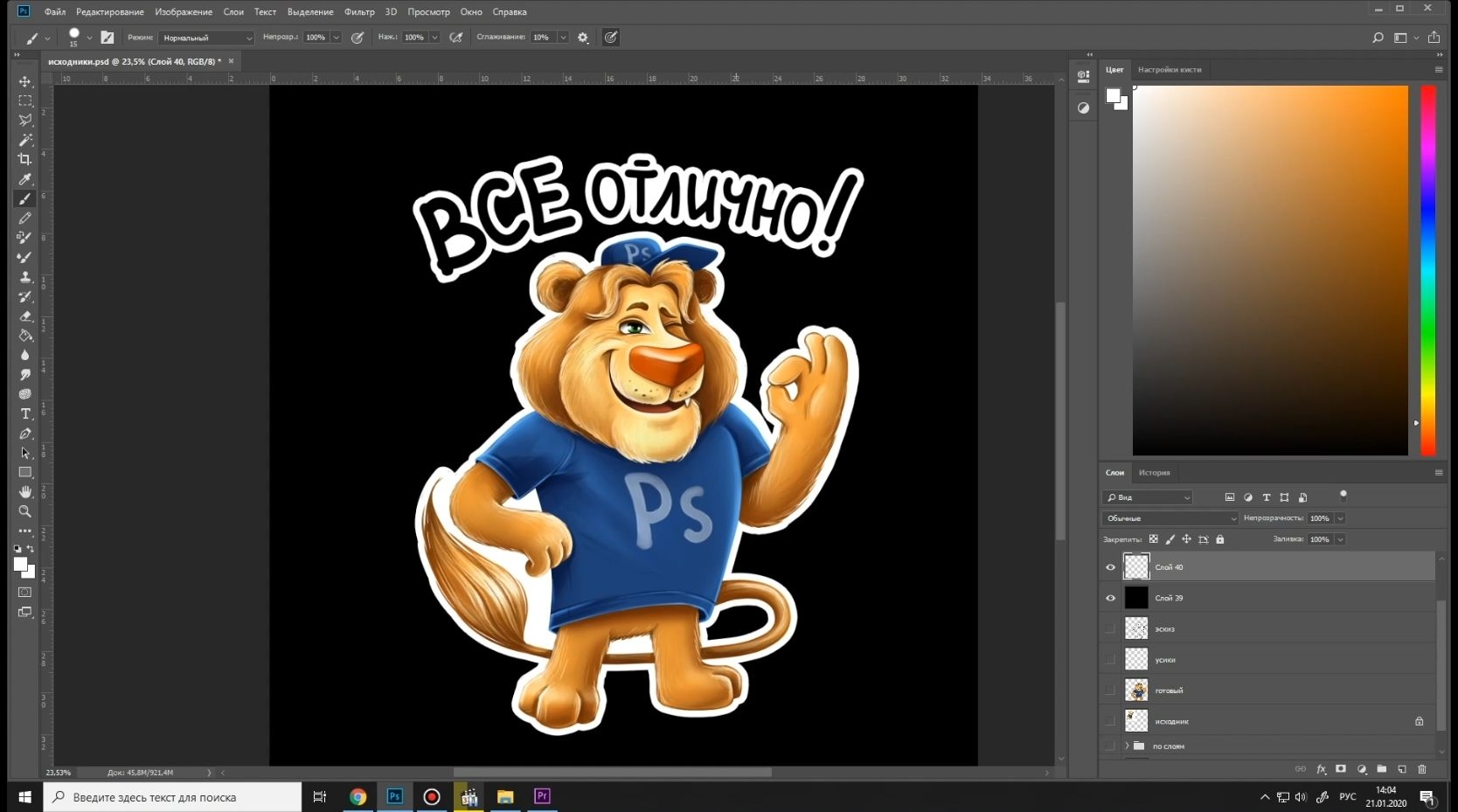Screen dimensions: 1458x812
Task: Select the Rectangular Marquee tool
Action: pyautogui.click(x=24, y=101)
